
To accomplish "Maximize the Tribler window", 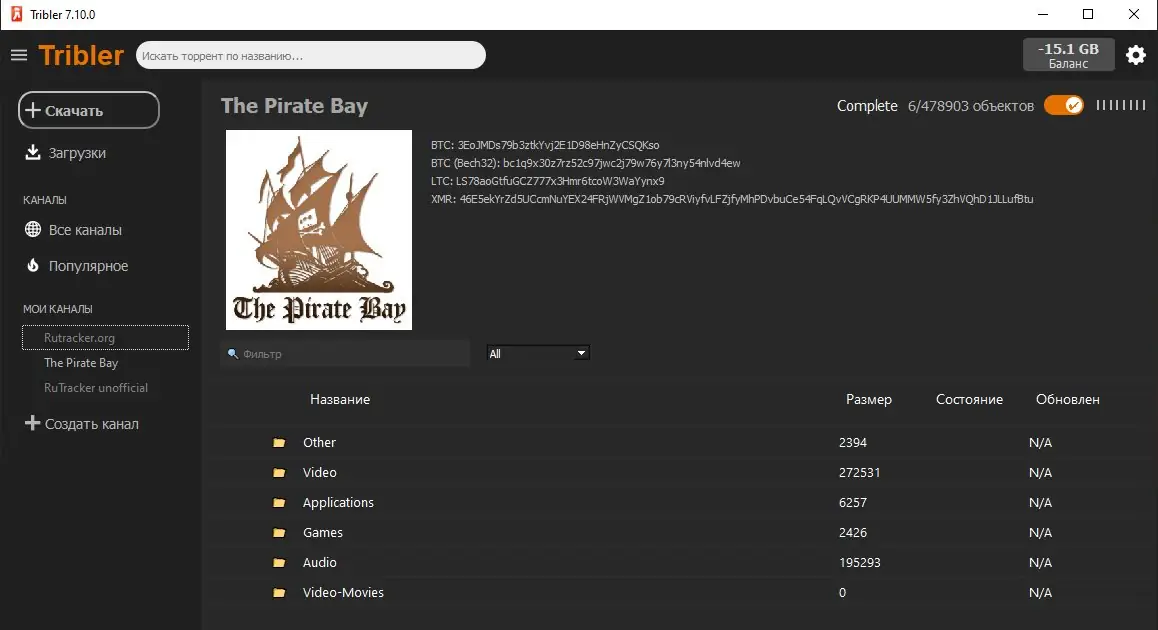I will [1088, 14].
